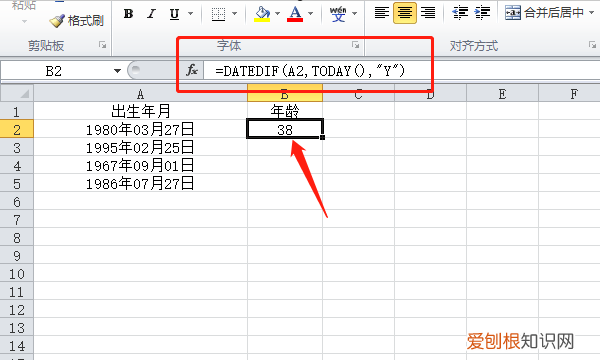Screen dimensions: 600x360
Task: Open underline style dropdown arrow
Action: (x=190, y=14)
